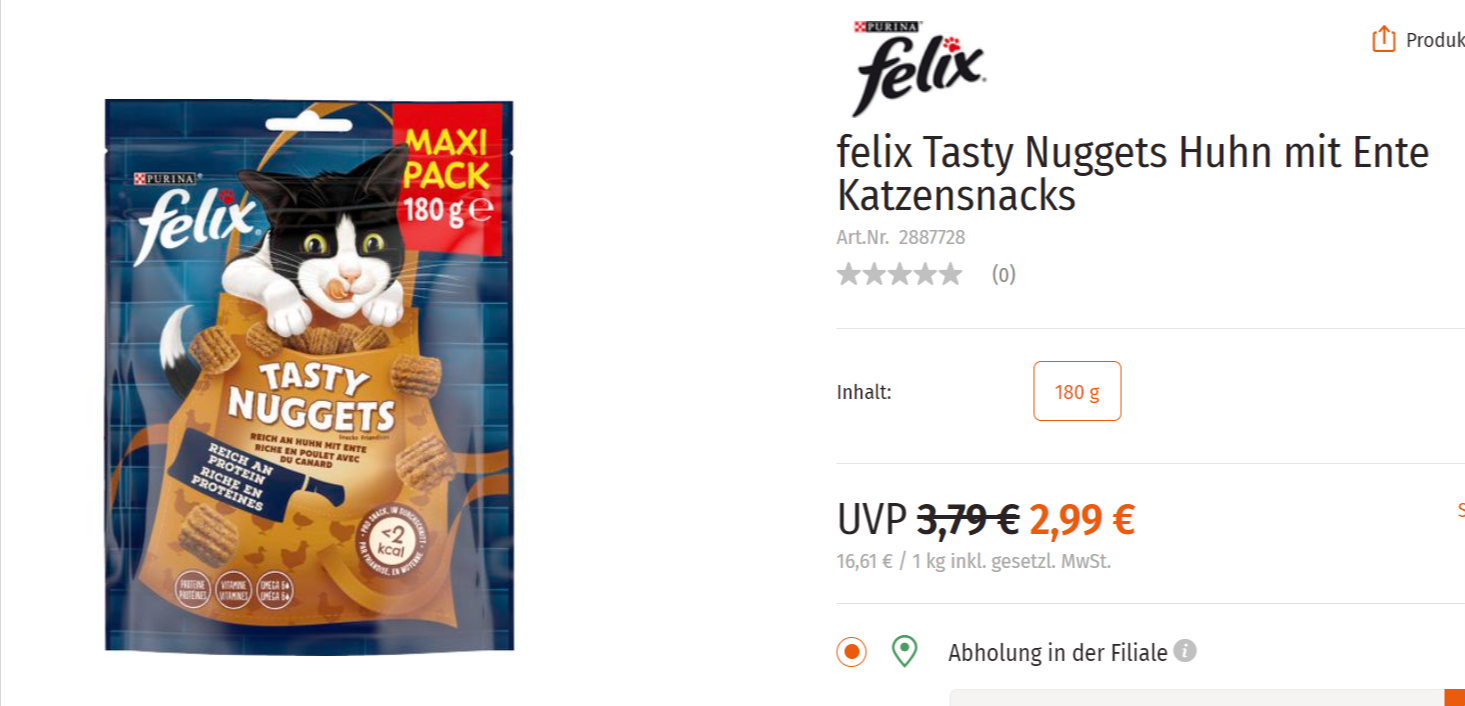Click the Produkt share link text
This screenshot has width=1465, height=706.
coord(1435,40)
